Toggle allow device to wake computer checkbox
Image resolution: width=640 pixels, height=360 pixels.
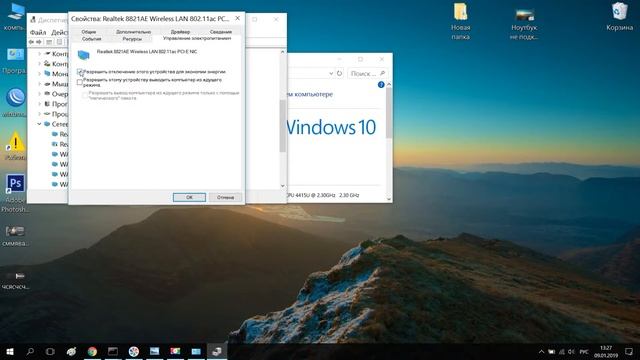[x=80, y=82]
